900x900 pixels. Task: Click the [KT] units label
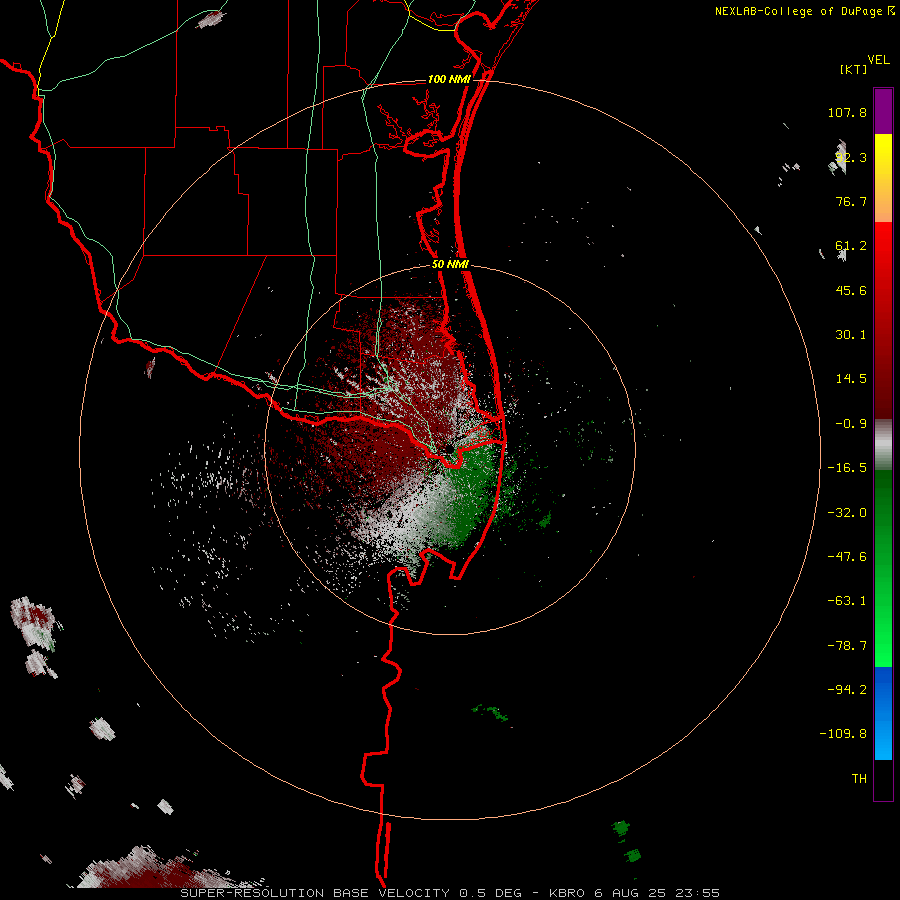click(x=854, y=69)
